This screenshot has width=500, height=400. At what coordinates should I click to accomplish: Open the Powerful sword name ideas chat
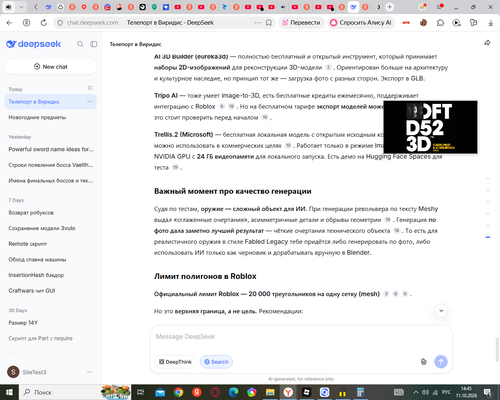click(51, 149)
